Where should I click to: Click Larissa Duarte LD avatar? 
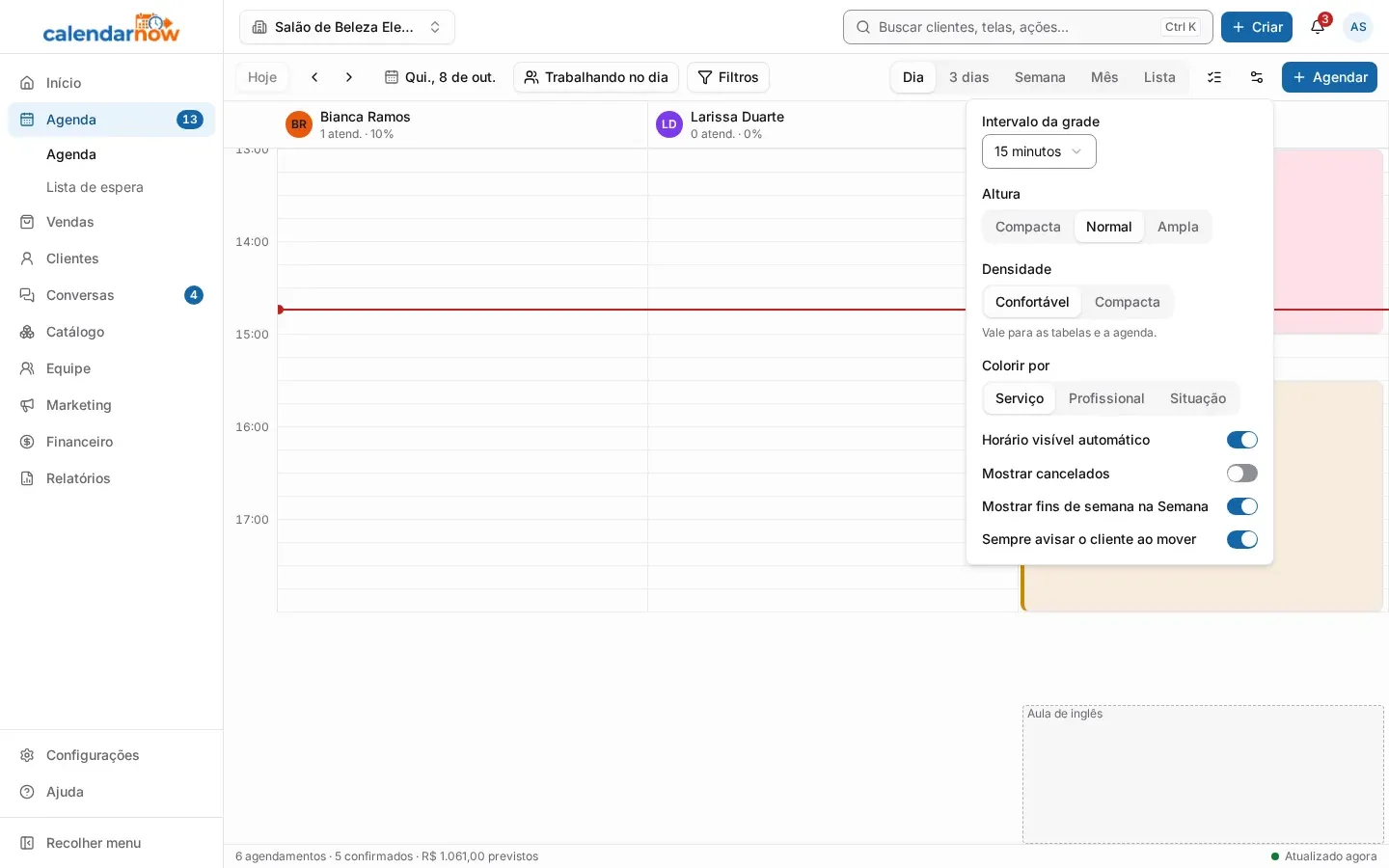click(x=669, y=124)
